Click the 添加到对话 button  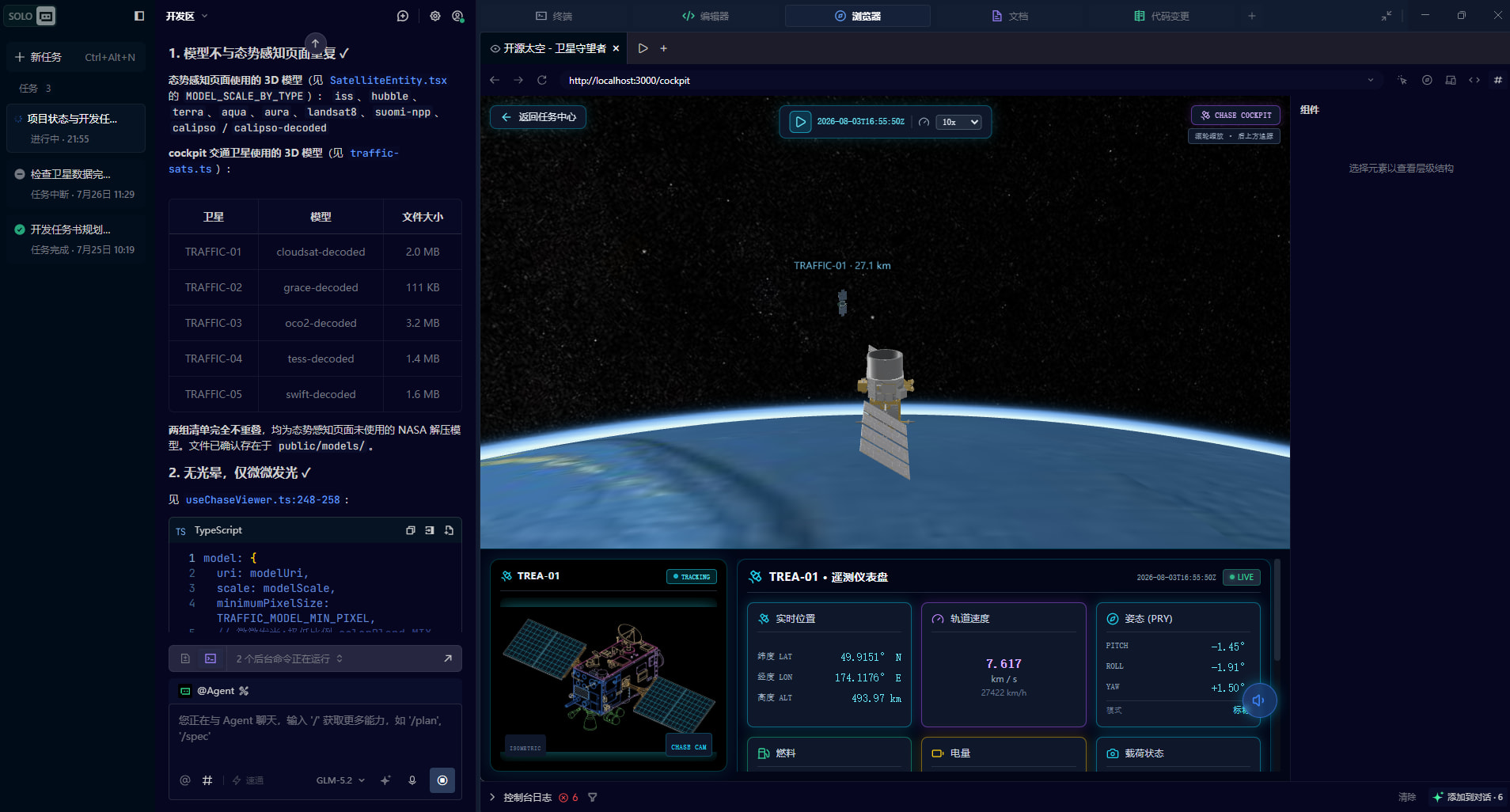pyautogui.click(x=1468, y=797)
